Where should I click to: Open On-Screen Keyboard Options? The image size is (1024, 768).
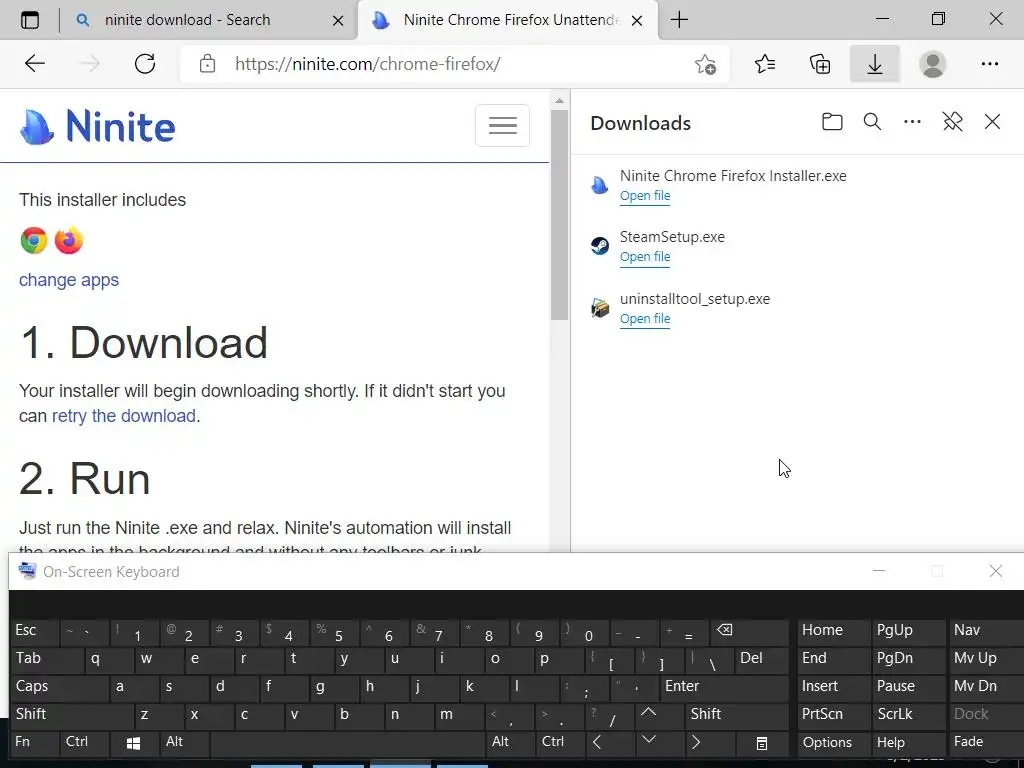833,743
